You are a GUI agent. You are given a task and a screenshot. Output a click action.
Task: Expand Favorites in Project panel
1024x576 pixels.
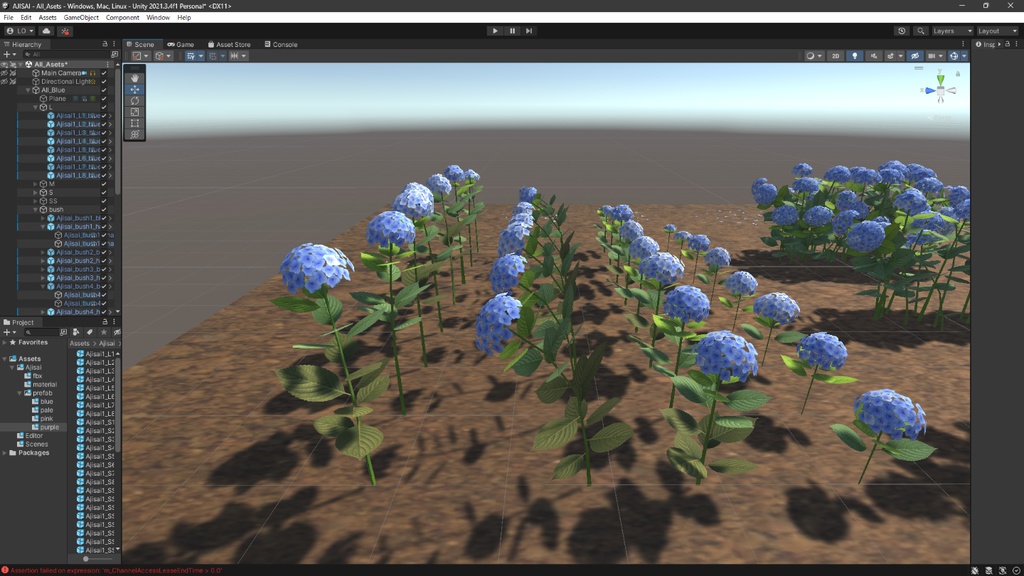pyautogui.click(x=5, y=342)
